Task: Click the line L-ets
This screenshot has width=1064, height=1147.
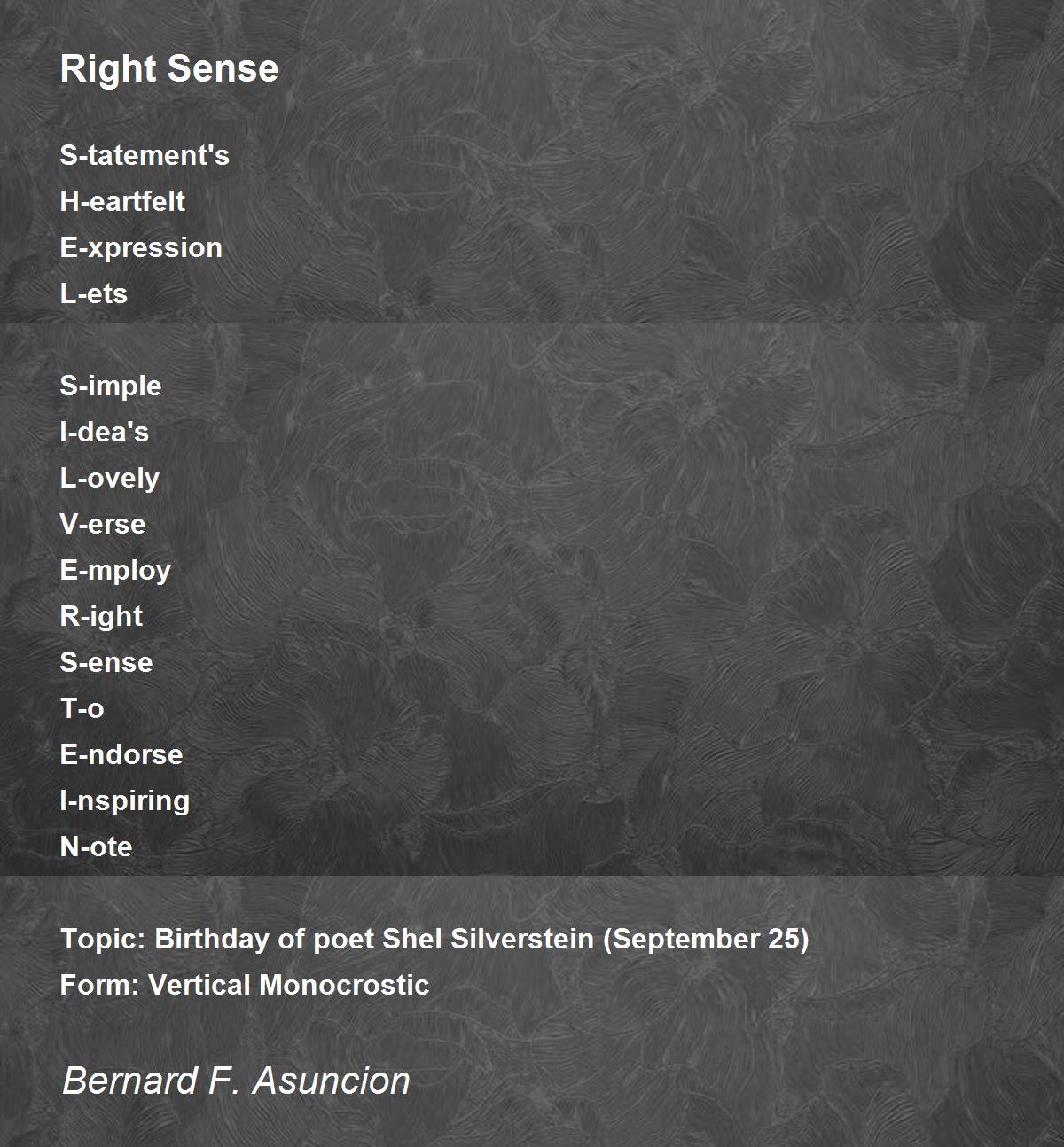Action: point(94,293)
